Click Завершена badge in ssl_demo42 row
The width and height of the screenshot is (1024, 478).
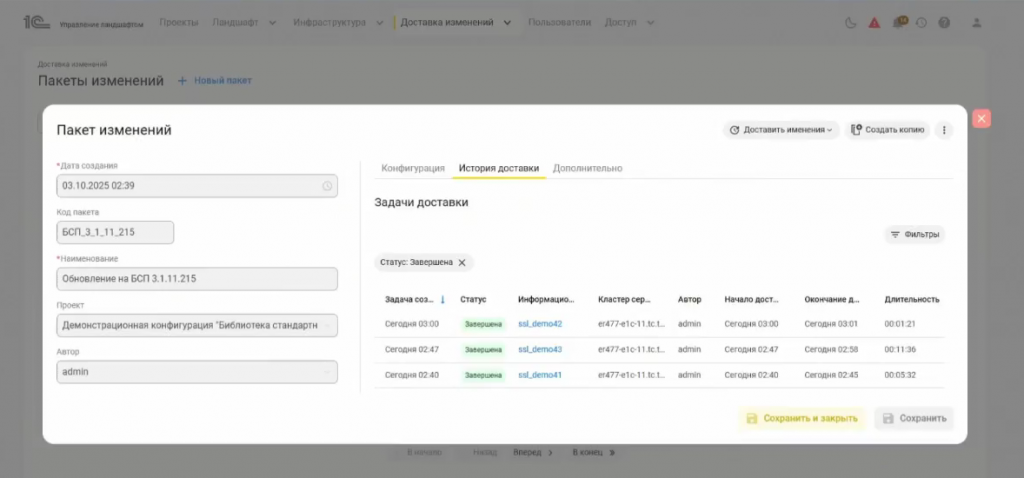point(483,324)
